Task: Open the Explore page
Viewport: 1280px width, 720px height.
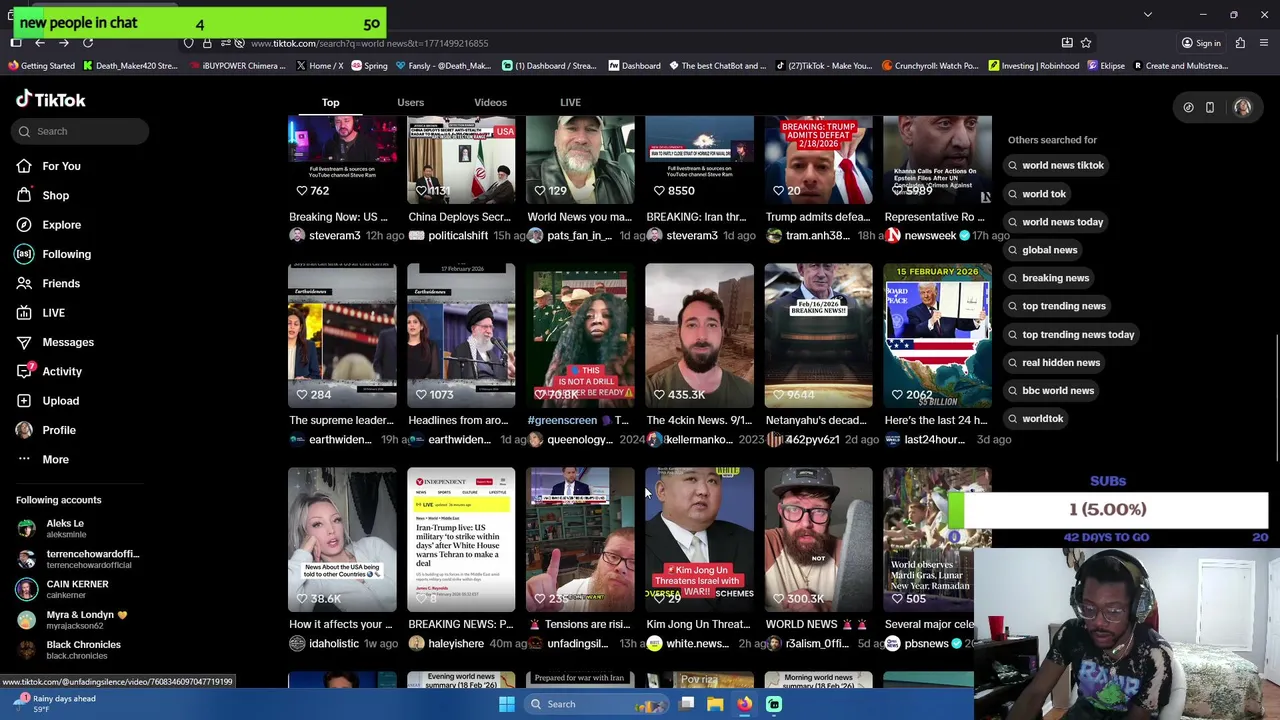Action: coord(61,225)
